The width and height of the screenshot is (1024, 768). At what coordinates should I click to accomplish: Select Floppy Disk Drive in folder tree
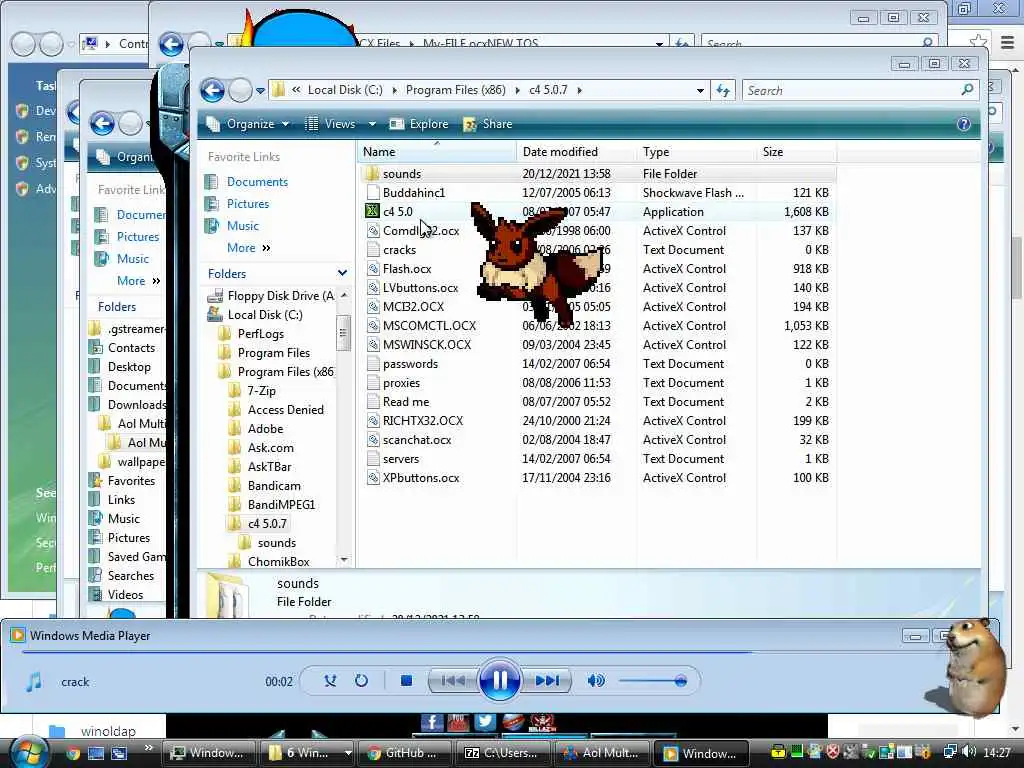coord(280,296)
